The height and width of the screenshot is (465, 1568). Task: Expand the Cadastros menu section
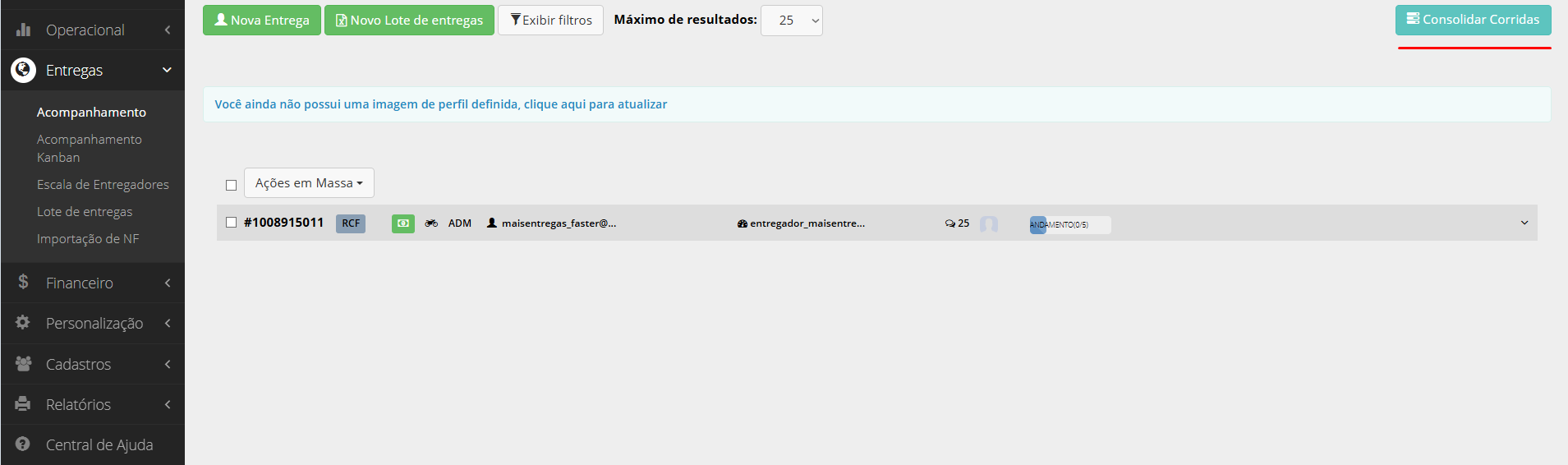point(93,364)
